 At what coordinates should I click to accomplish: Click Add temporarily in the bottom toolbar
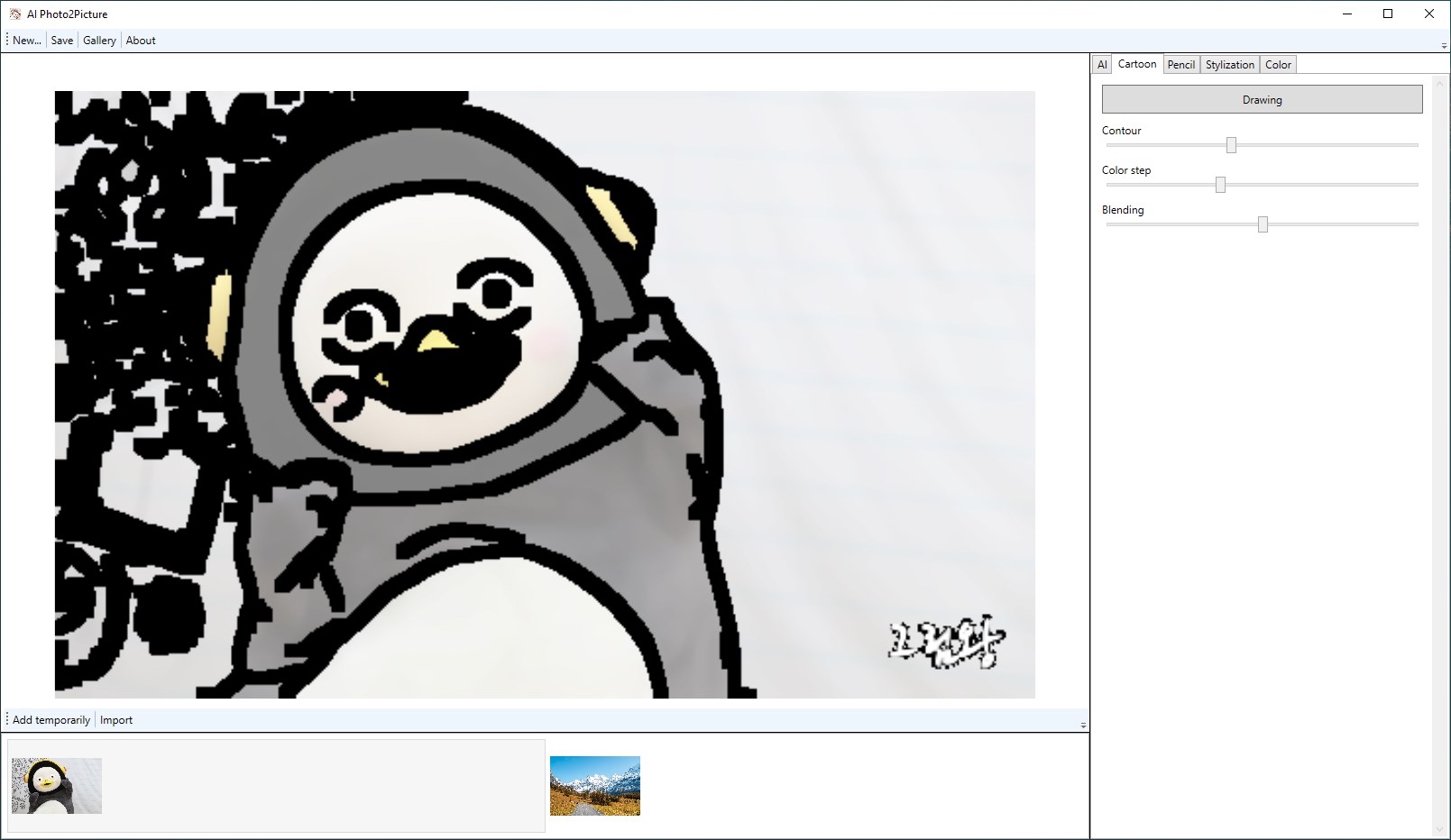pos(51,720)
